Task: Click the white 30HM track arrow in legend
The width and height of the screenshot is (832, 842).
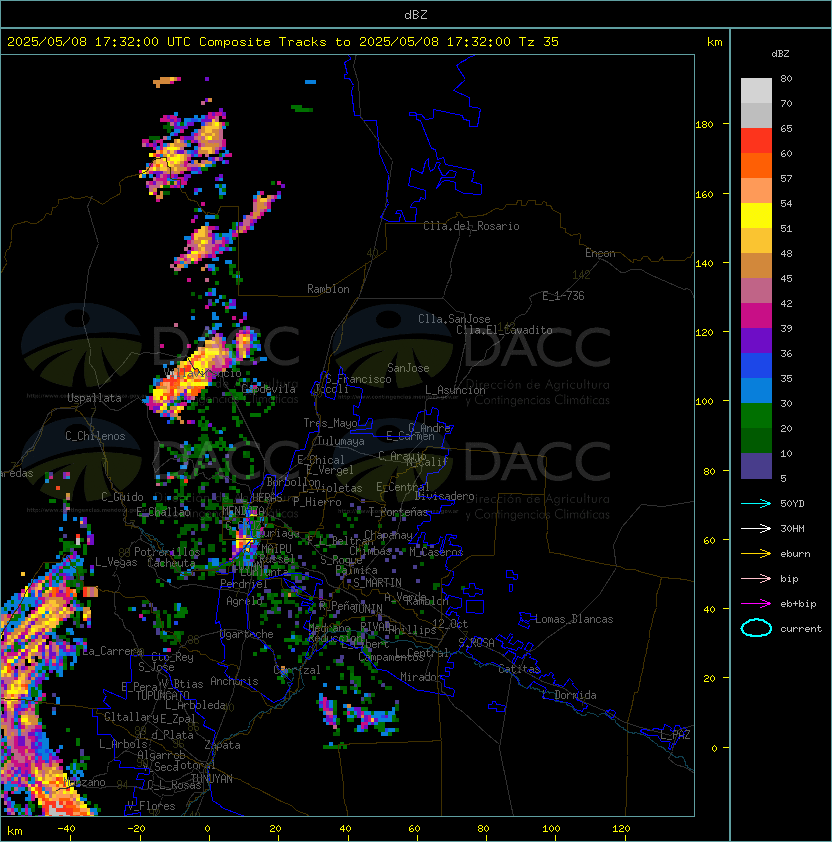Action: click(x=756, y=528)
